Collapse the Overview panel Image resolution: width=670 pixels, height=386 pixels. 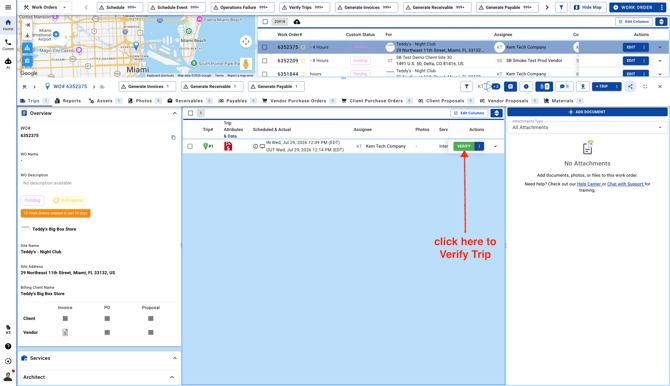click(174, 113)
